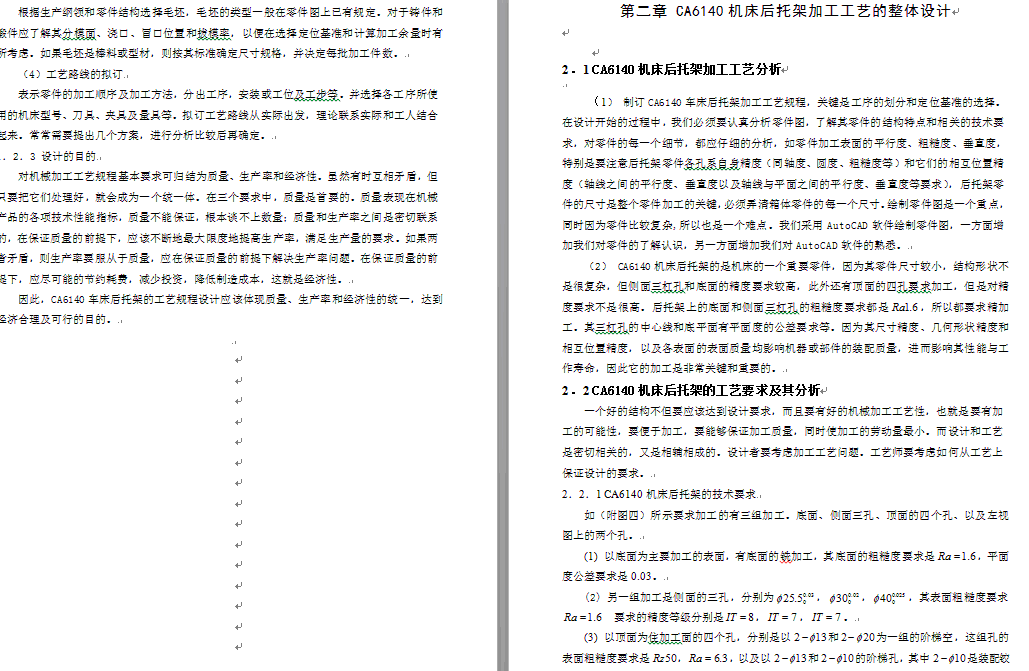Click the line starting '(3) 以顶面为住加工面的四个孔'
Image resolution: width=1029 pixels, height=671 pixels.
point(796,638)
